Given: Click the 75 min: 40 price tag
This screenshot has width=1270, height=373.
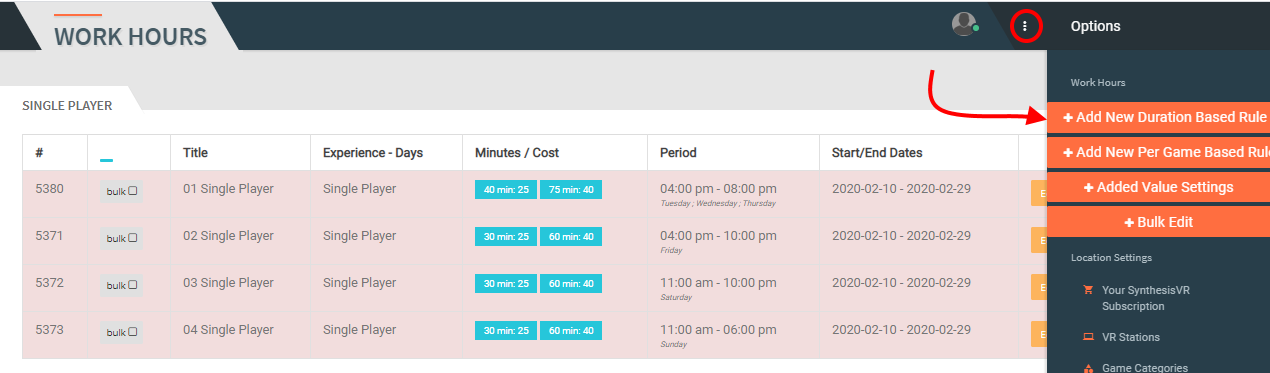Looking at the screenshot, I should [571, 189].
